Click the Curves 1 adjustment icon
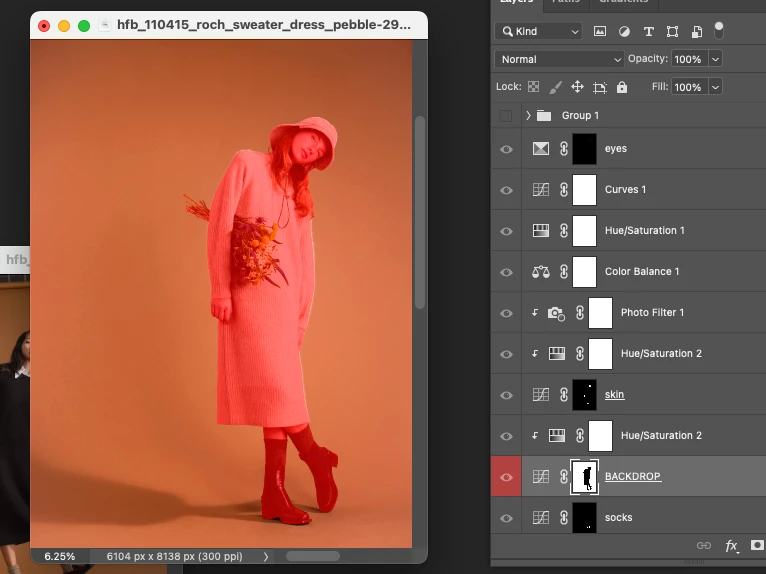766x574 pixels. pos(541,190)
